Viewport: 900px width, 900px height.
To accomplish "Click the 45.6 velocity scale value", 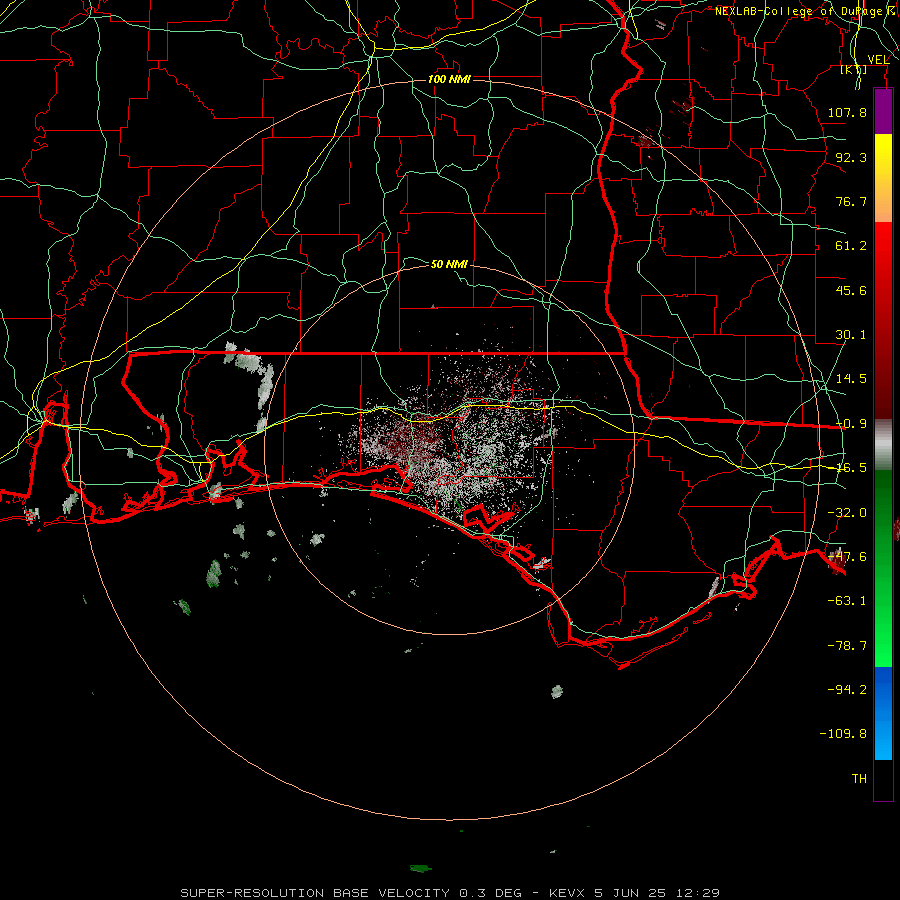I will [x=851, y=290].
